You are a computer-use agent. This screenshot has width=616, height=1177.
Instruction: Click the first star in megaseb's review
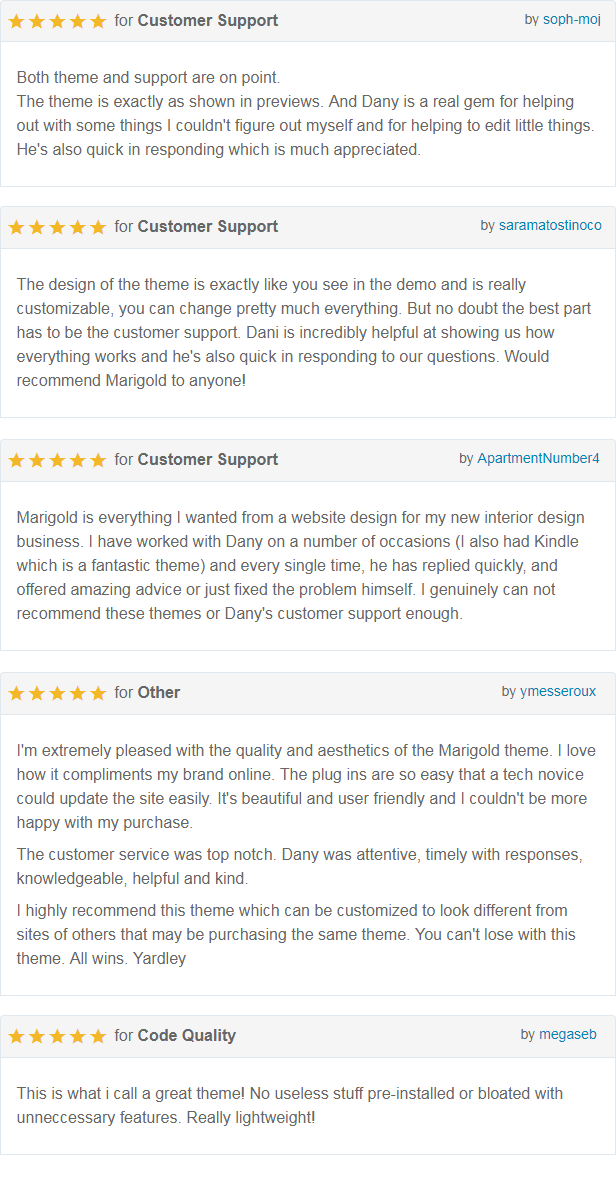(16, 1036)
